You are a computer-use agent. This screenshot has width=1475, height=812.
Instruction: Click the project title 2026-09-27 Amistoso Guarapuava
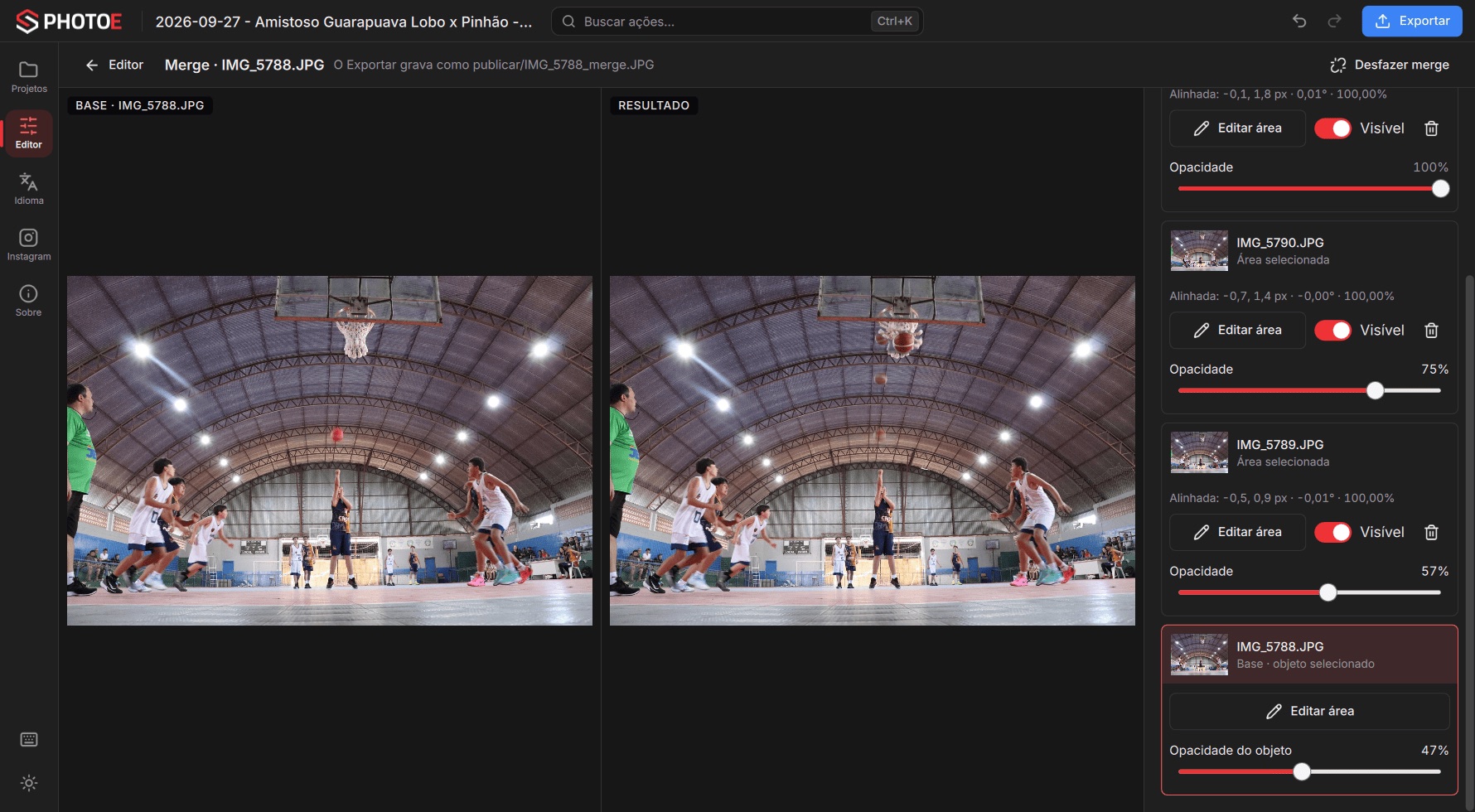(x=344, y=22)
